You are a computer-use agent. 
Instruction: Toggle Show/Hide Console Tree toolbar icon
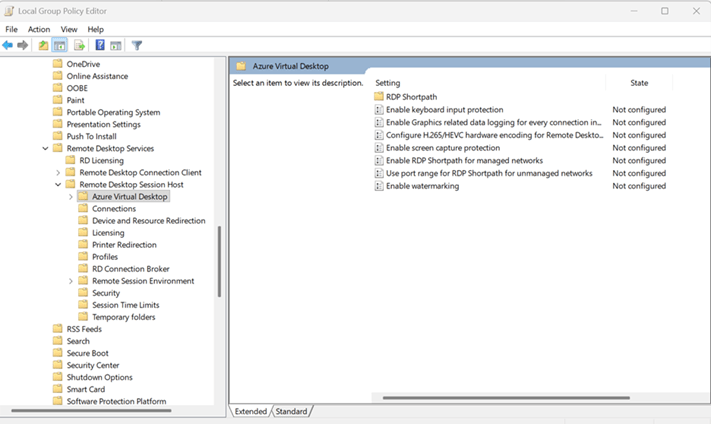pos(60,45)
